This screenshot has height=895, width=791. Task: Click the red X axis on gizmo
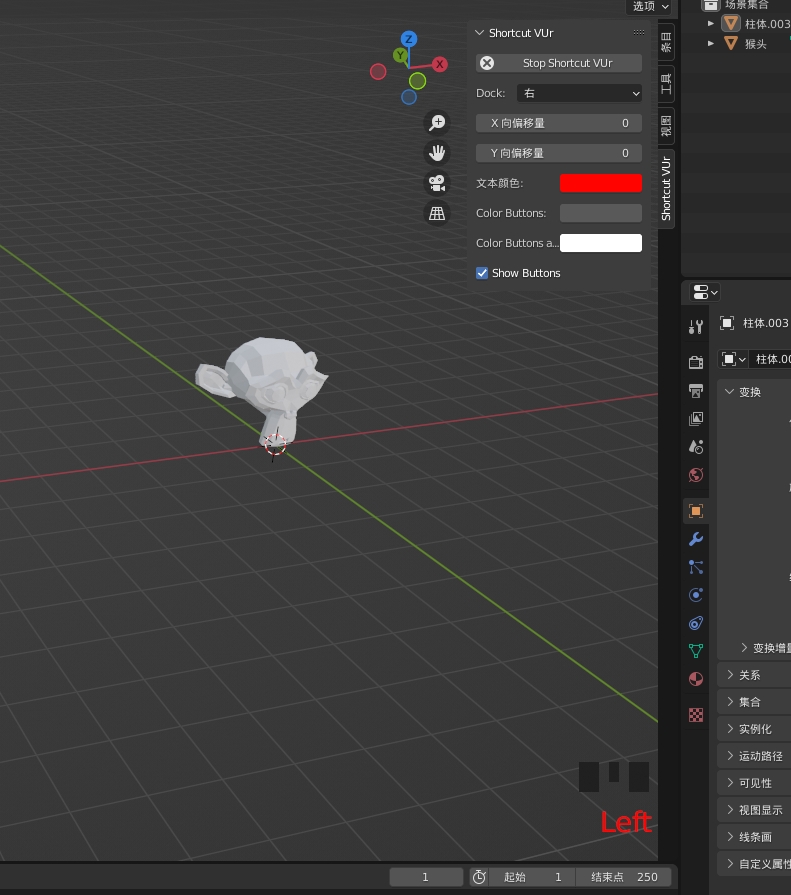[439, 64]
